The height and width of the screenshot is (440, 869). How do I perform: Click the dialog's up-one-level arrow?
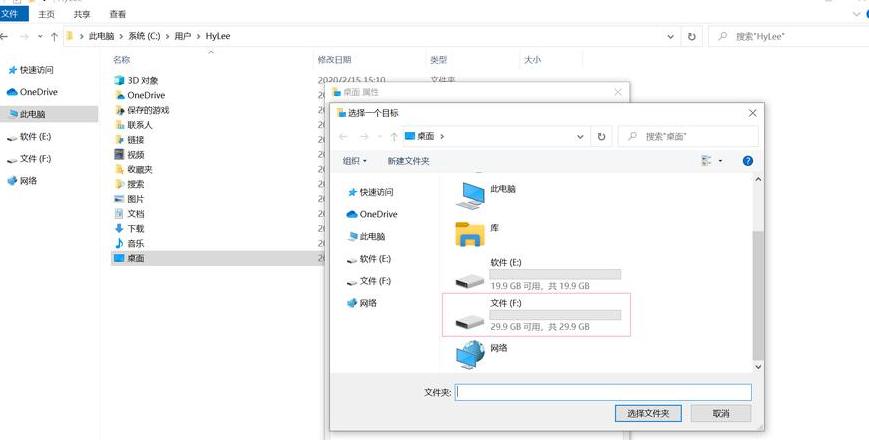[393, 136]
